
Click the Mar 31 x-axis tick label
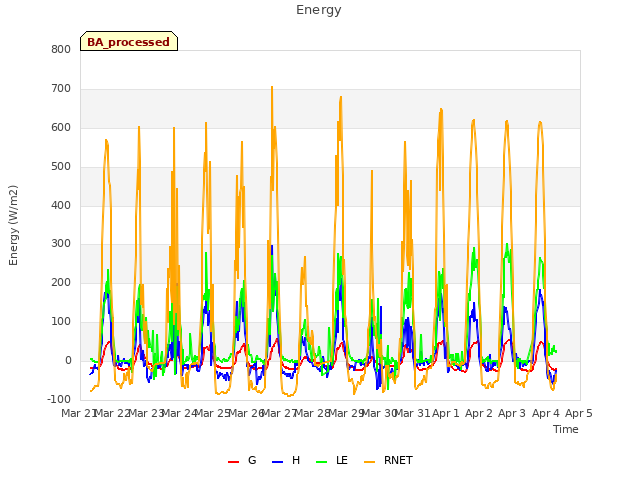click(x=412, y=413)
